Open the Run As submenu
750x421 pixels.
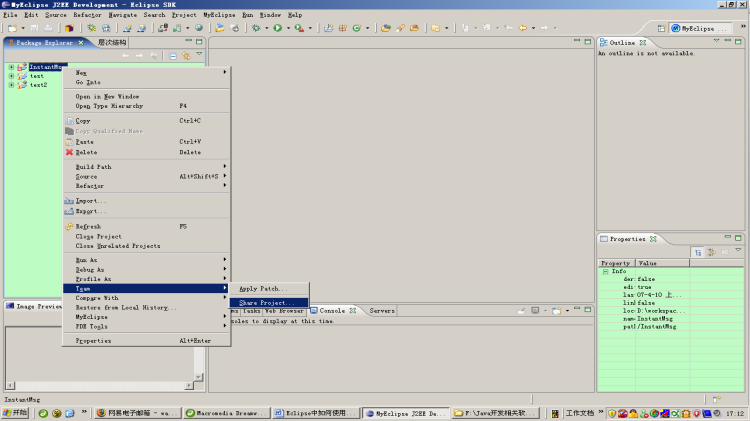tap(146, 260)
